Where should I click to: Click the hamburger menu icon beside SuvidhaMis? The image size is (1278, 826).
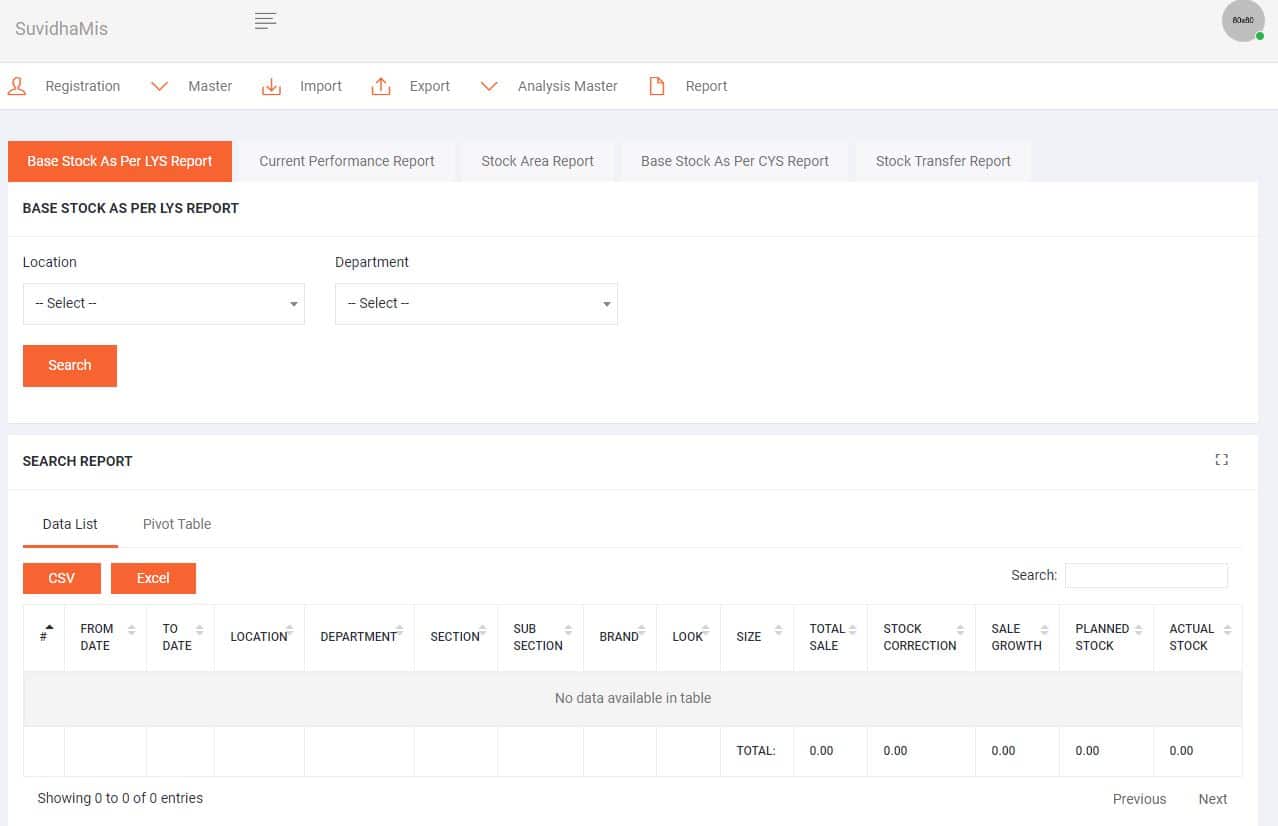click(265, 21)
